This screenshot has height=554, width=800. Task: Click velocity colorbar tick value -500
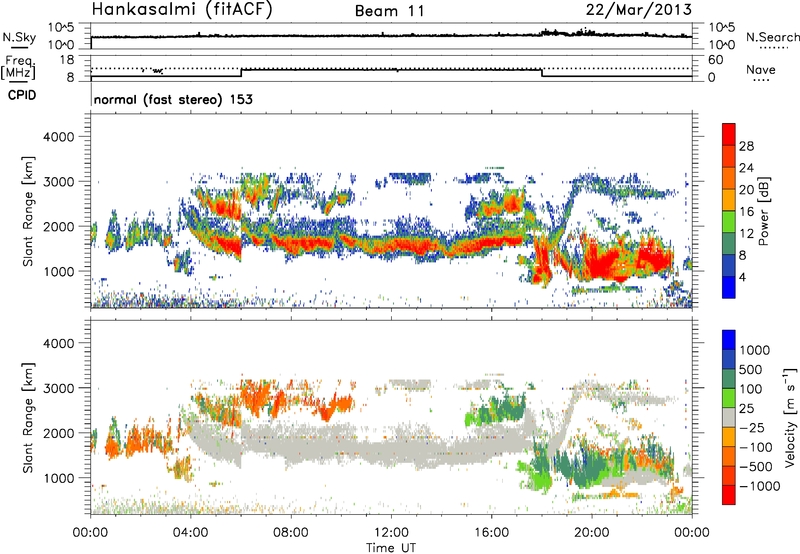pyautogui.click(x=756, y=466)
